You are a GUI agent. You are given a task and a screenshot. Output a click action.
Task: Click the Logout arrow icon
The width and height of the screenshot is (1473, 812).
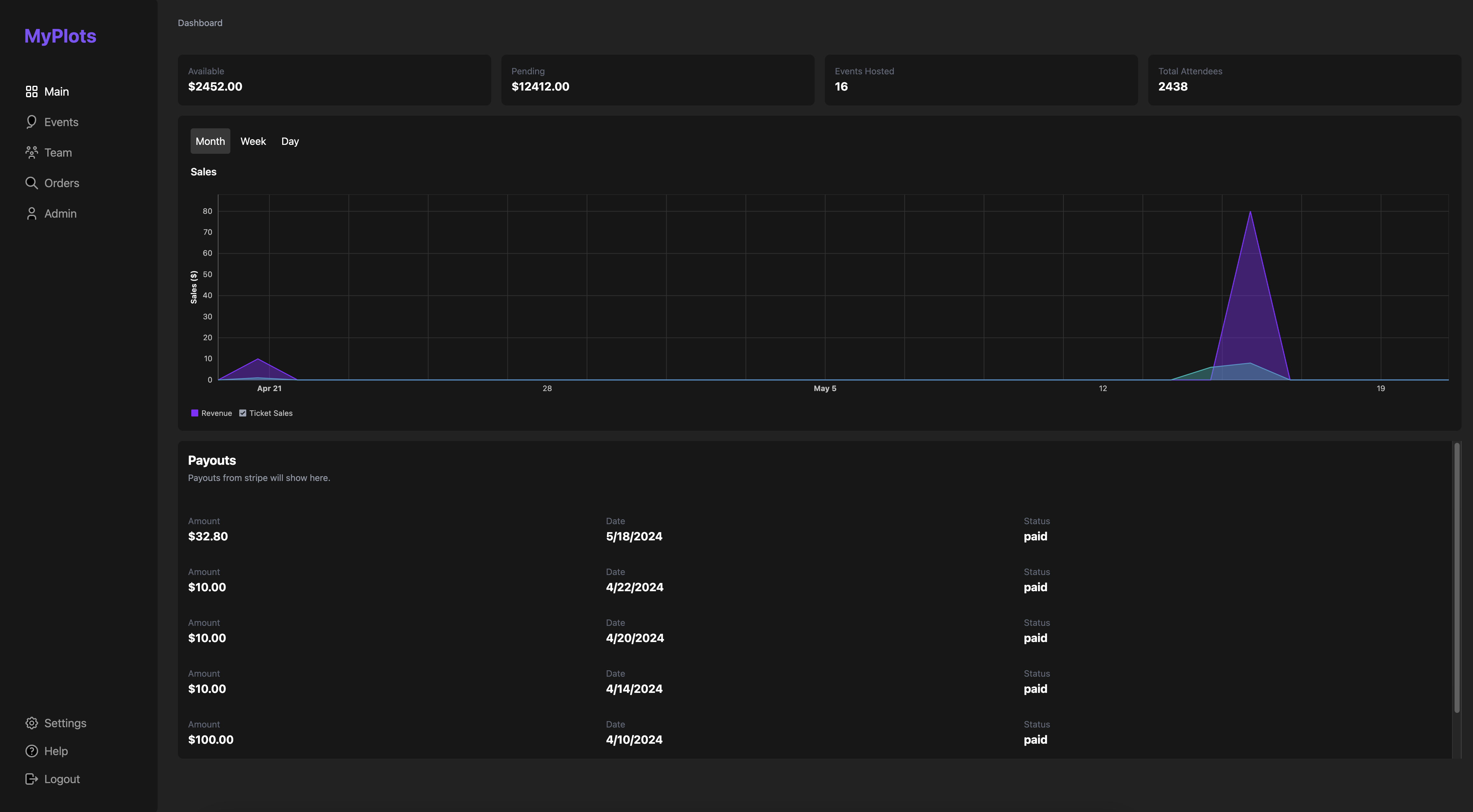[x=31, y=779]
